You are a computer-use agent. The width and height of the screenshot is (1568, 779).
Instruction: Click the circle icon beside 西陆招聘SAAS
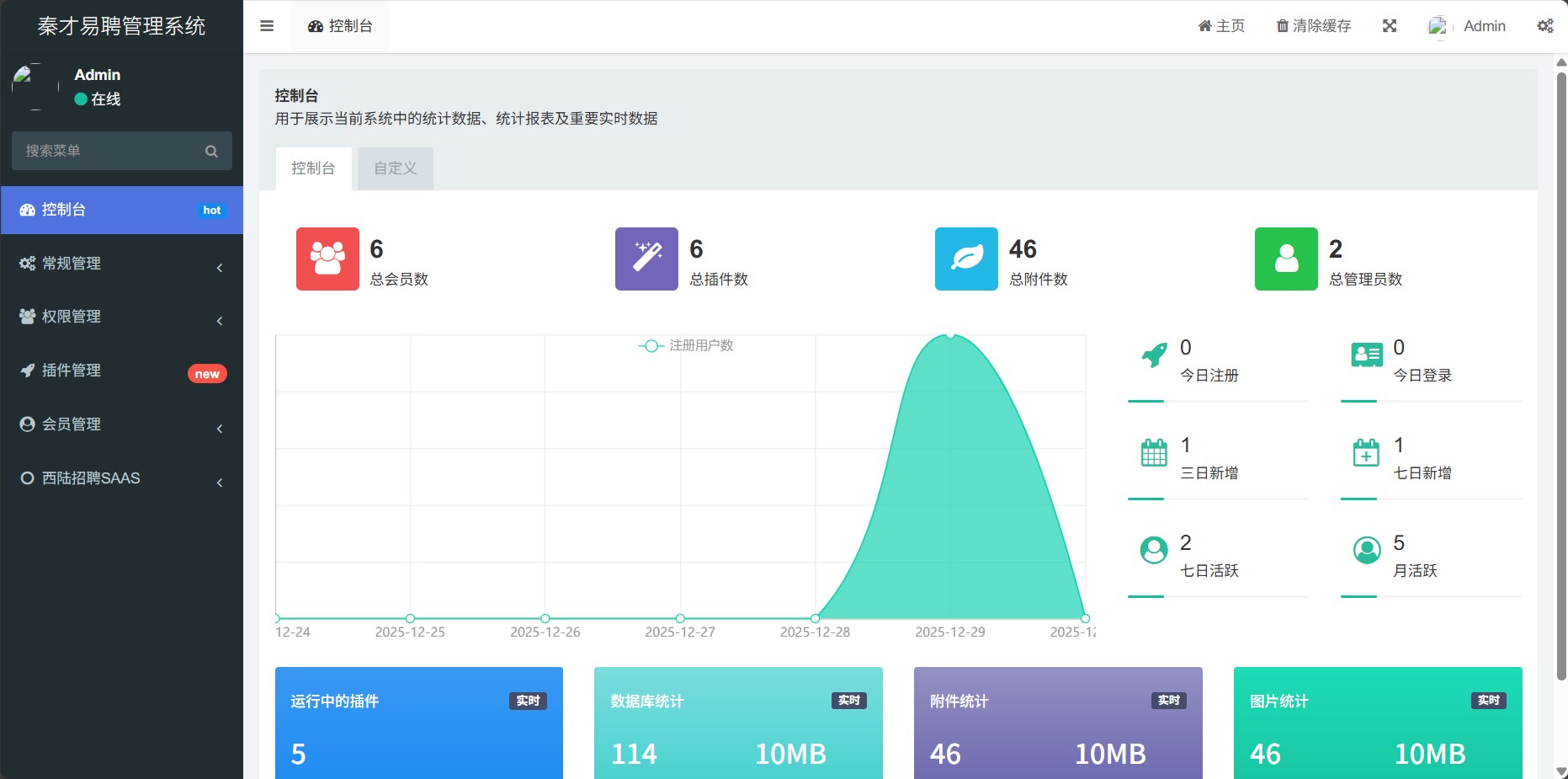click(28, 478)
